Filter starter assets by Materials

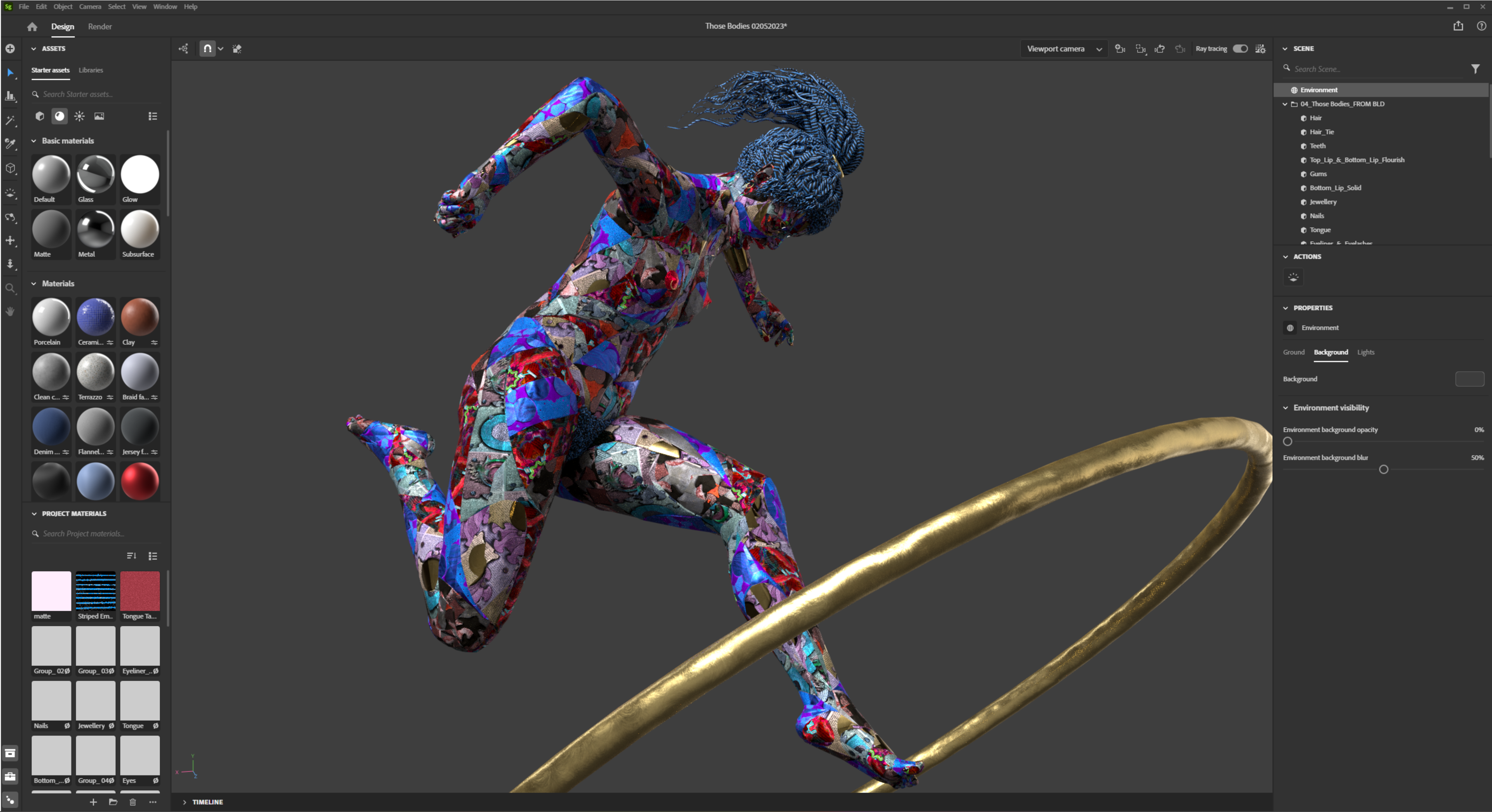(60, 117)
